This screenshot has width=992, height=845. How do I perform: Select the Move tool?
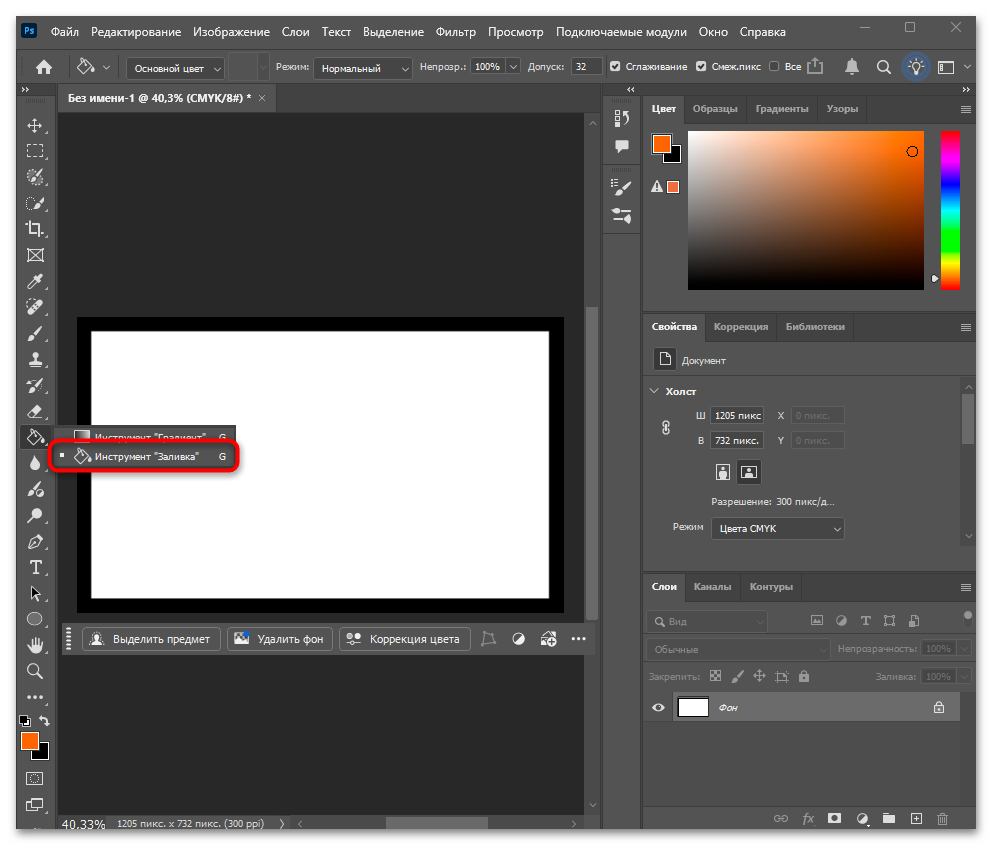(35, 125)
